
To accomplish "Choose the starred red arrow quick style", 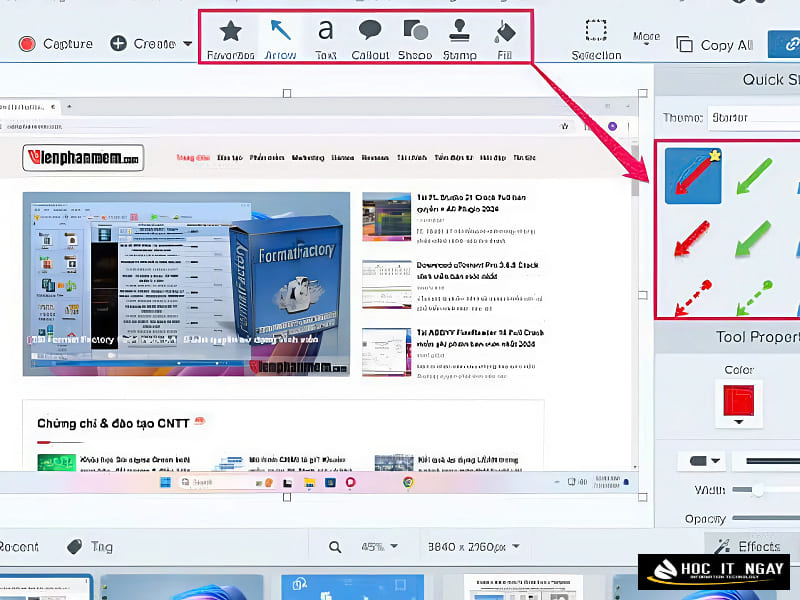I will 693,176.
